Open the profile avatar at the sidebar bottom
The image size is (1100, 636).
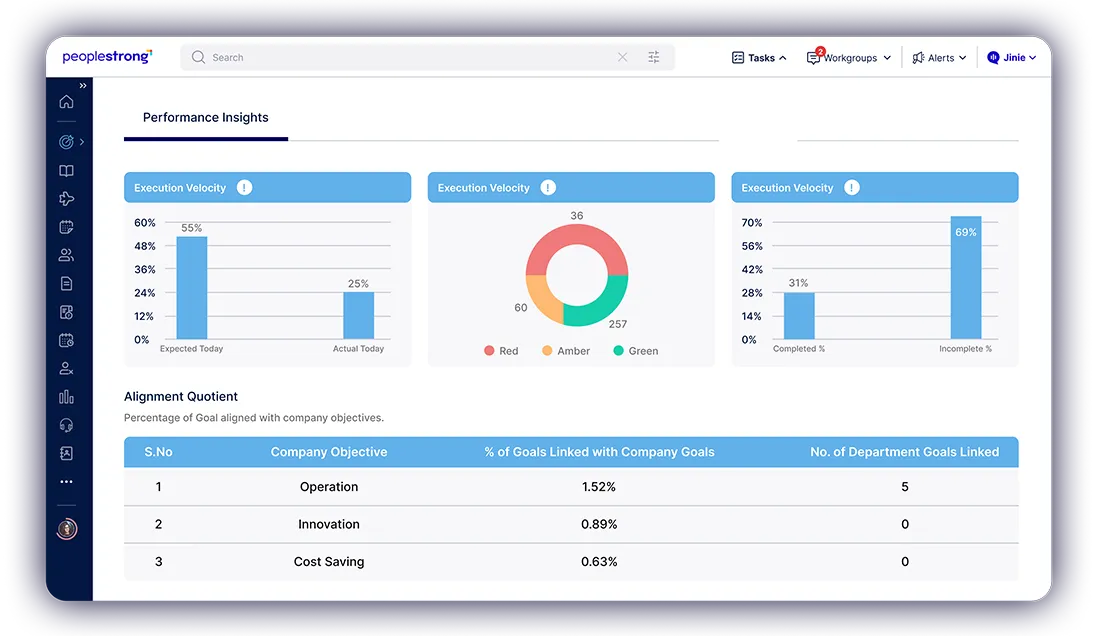(67, 529)
